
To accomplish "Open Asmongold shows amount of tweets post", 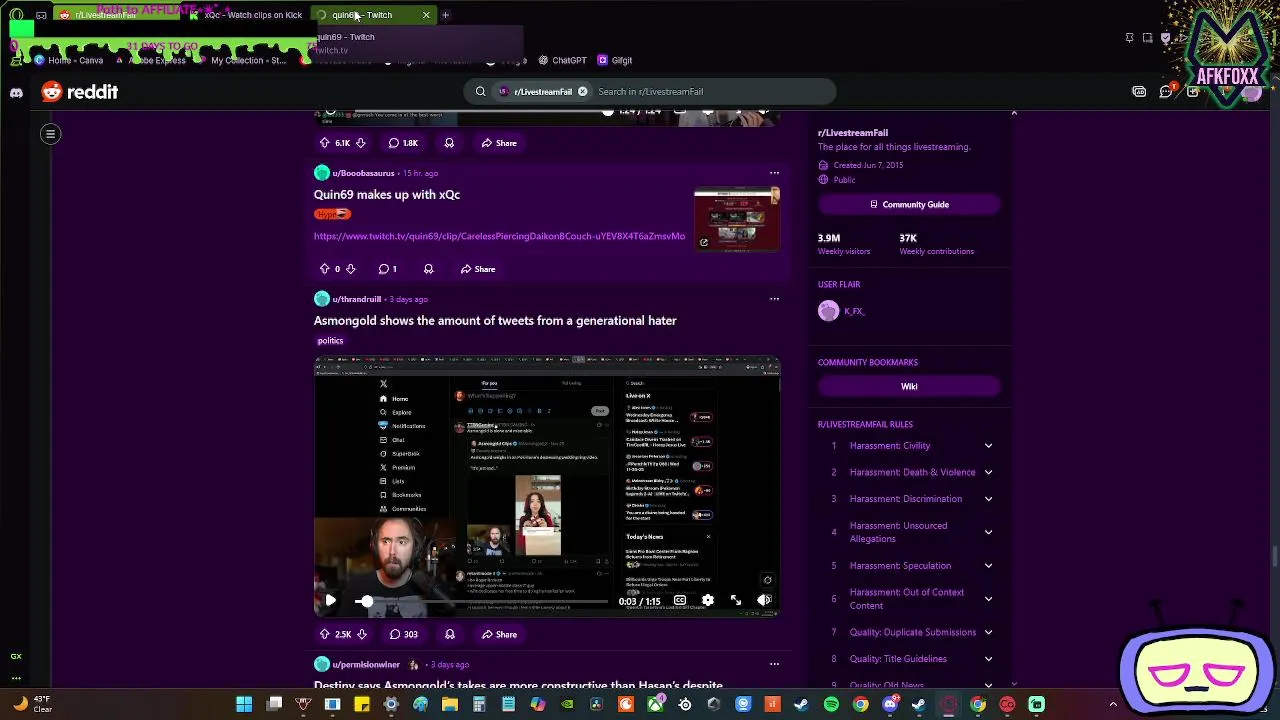I will (495, 321).
